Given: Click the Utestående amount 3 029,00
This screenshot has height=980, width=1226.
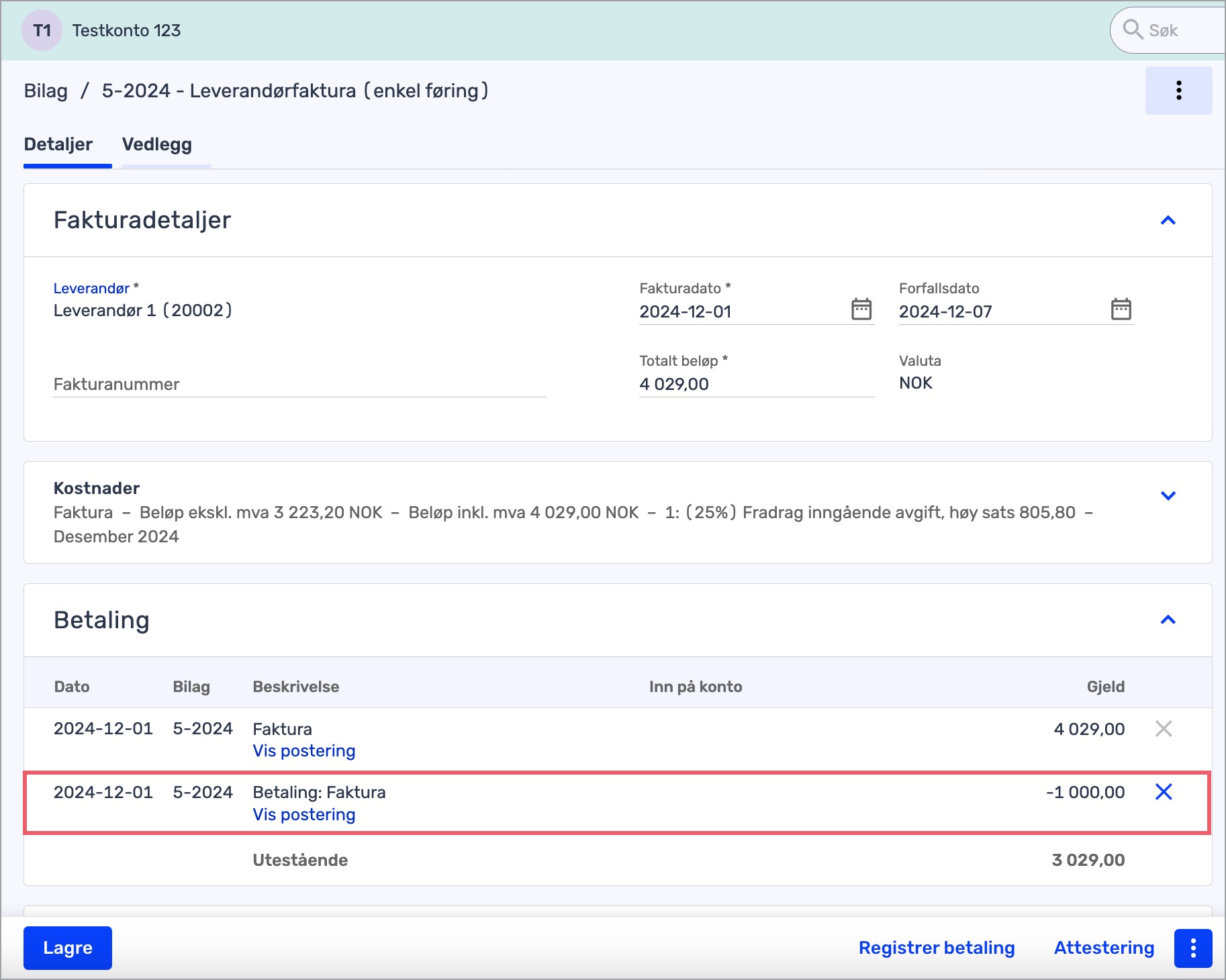Looking at the screenshot, I should (x=1088, y=860).
